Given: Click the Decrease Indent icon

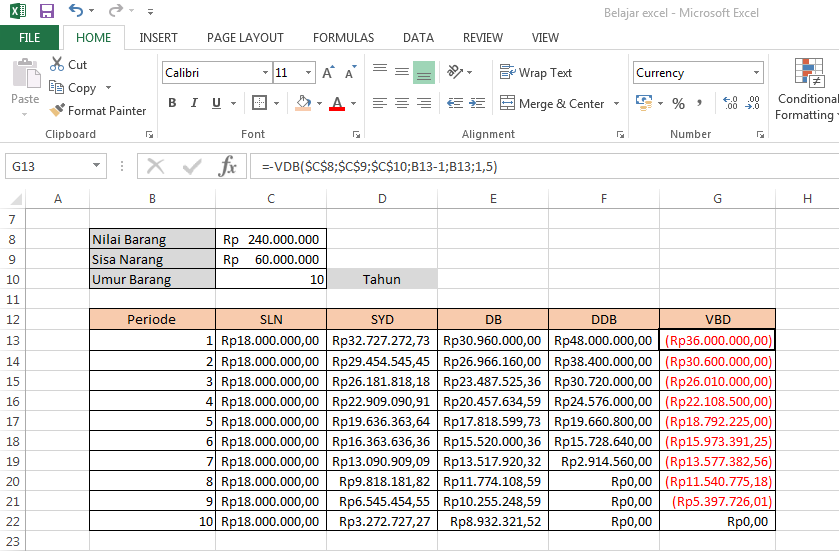Looking at the screenshot, I should coord(455,103).
